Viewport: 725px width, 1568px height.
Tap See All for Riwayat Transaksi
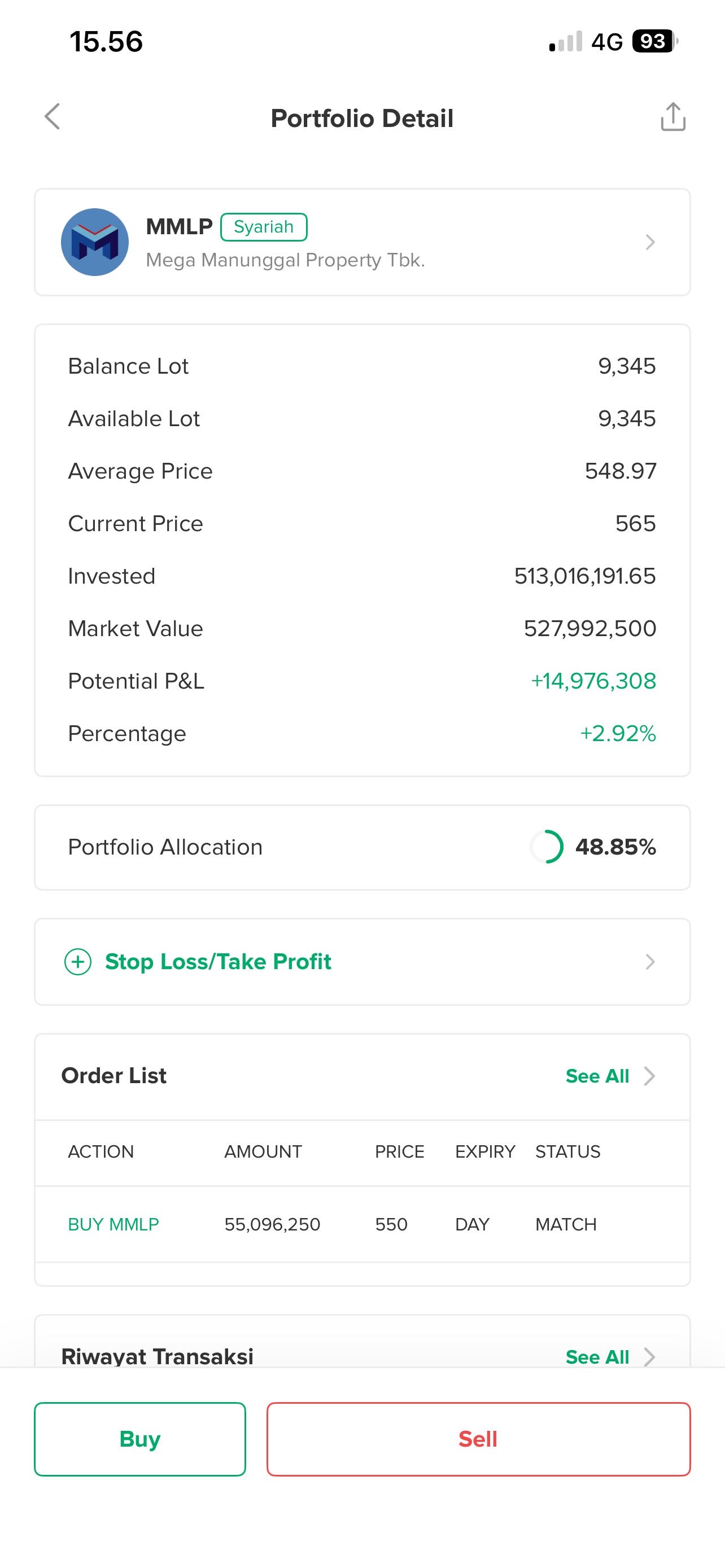point(597,1357)
